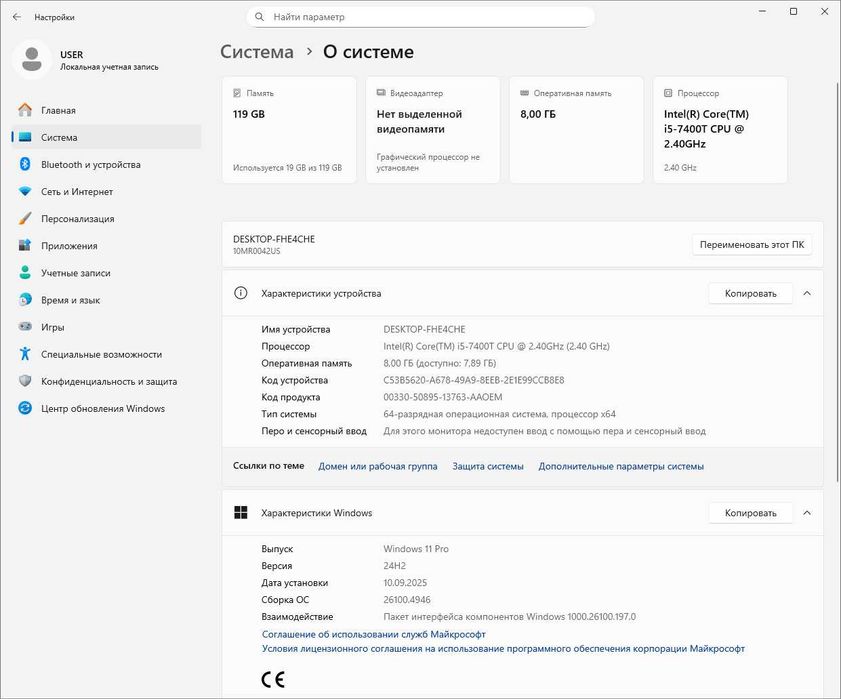Image resolution: width=841 pixels, height=699 pixels.
Task: Collapse the Характеристики Windows section chevron
Action: [x=807, y=513]
